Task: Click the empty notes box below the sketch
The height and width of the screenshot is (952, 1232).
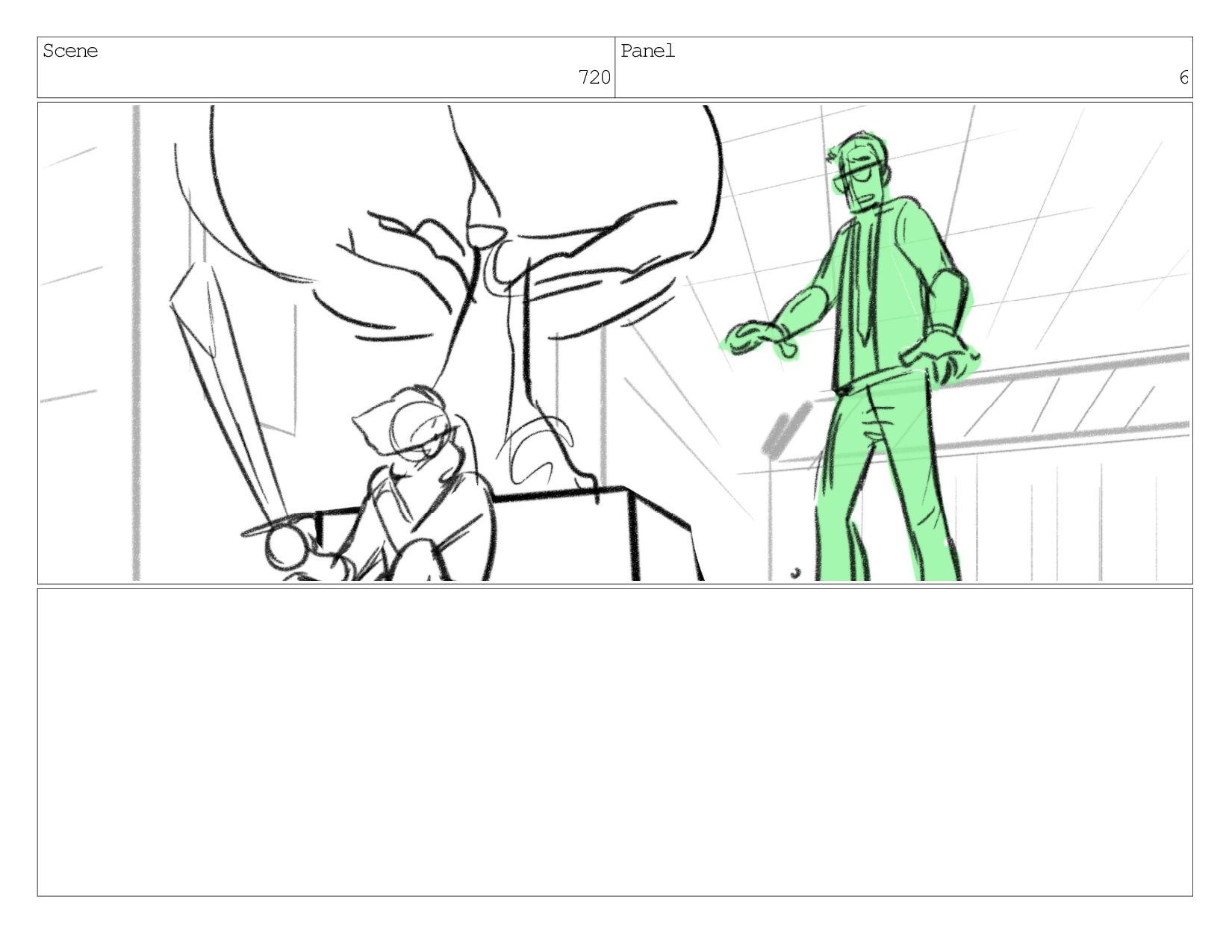Action: pyautogui.click(x=615, y=742)
